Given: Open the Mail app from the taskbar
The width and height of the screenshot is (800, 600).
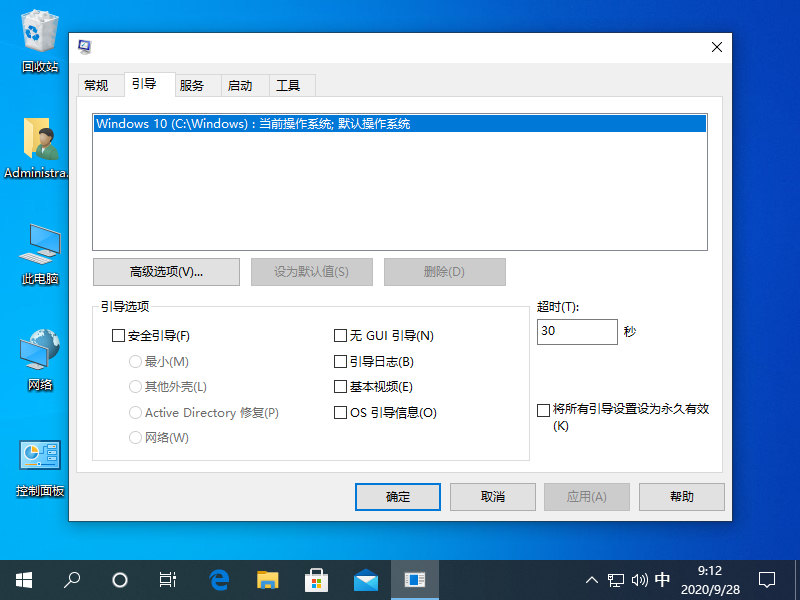Looking at the screenshot, I should point(365,579).
